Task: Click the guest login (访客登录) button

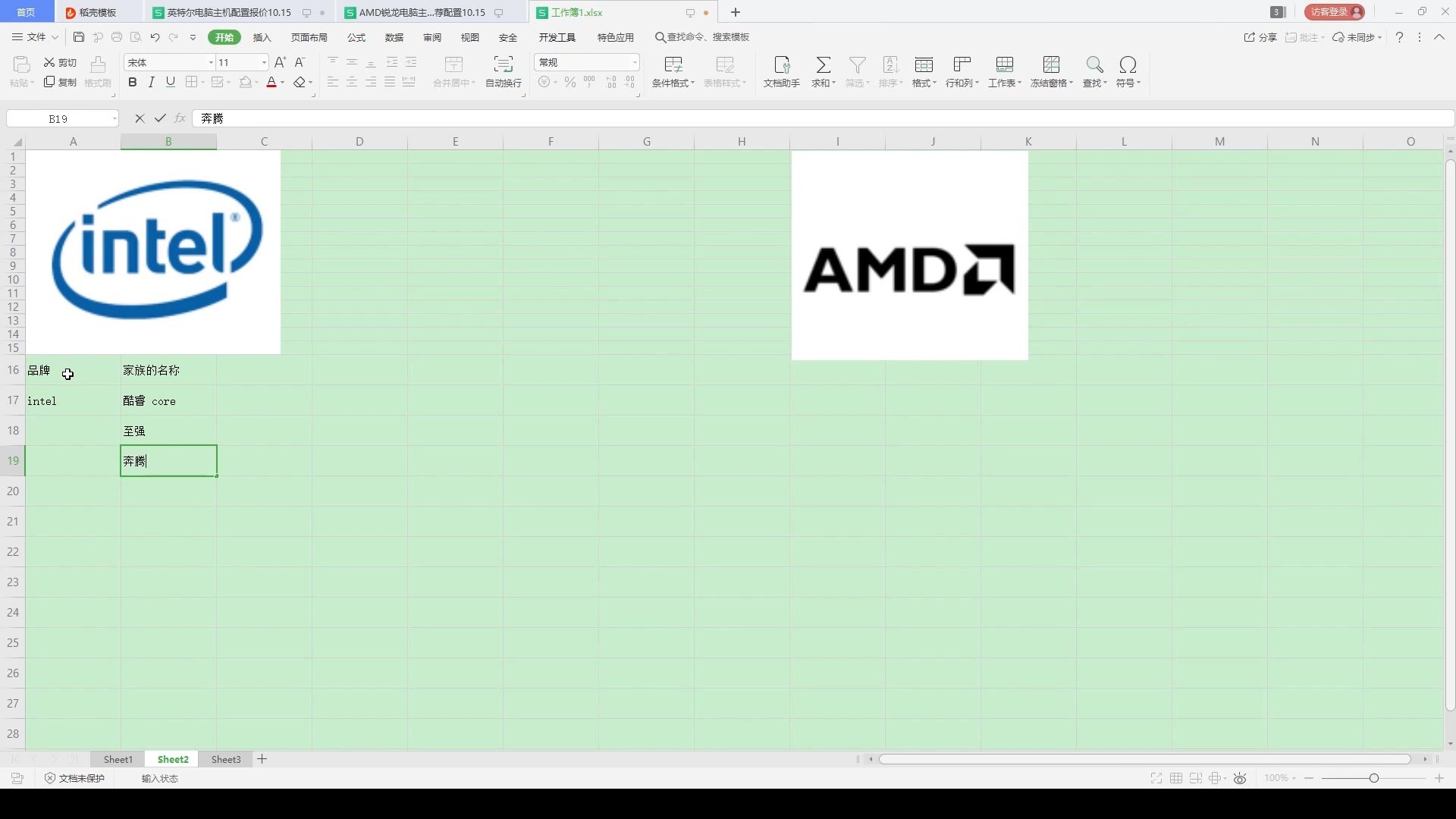Action: point(1335,12)
